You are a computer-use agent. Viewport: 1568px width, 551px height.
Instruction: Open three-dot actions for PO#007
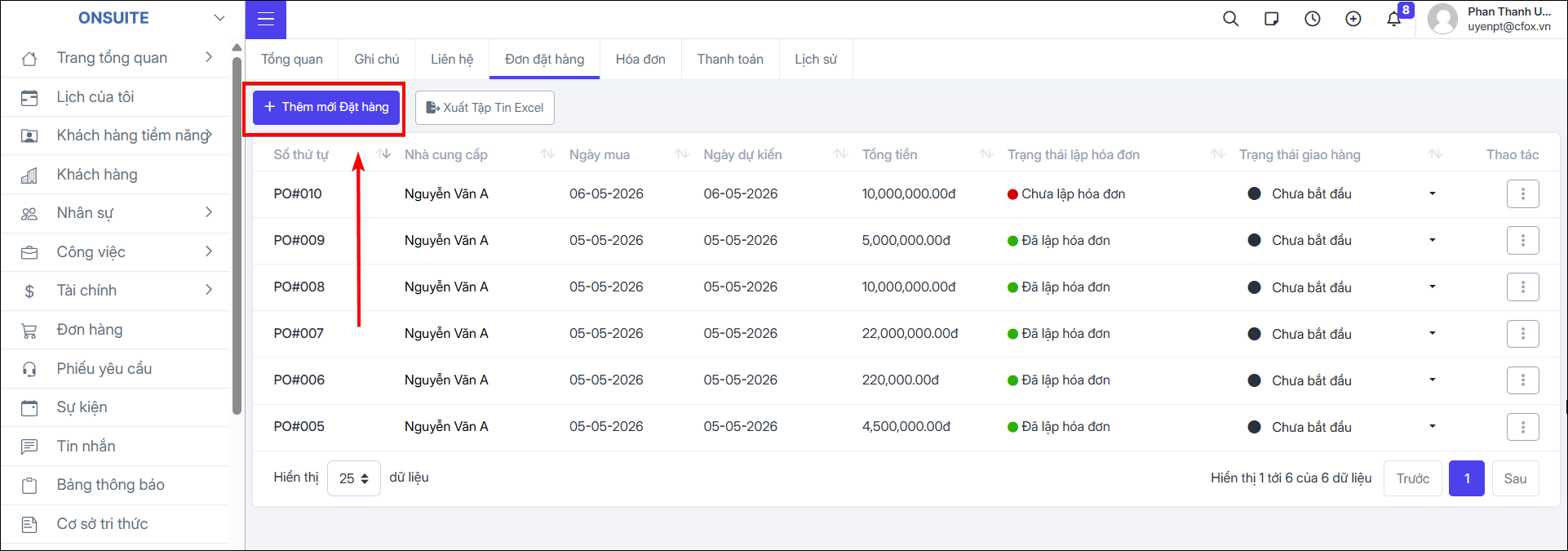tap(1522, 334)
